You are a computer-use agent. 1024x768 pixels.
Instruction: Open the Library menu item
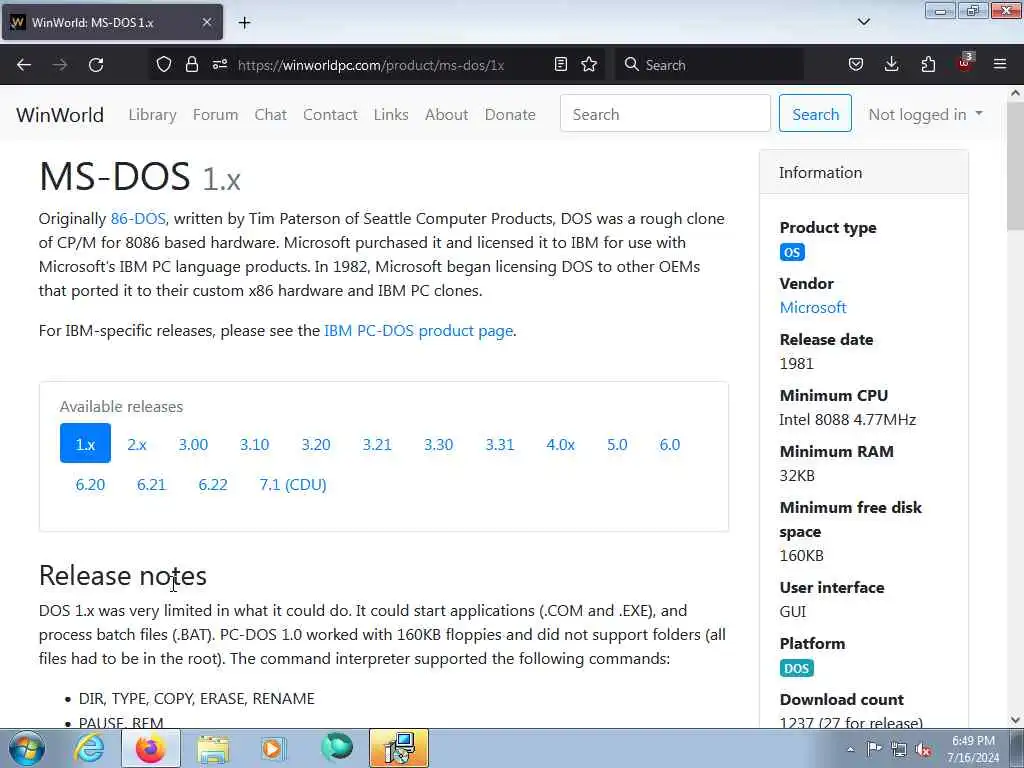pos(152,115)
